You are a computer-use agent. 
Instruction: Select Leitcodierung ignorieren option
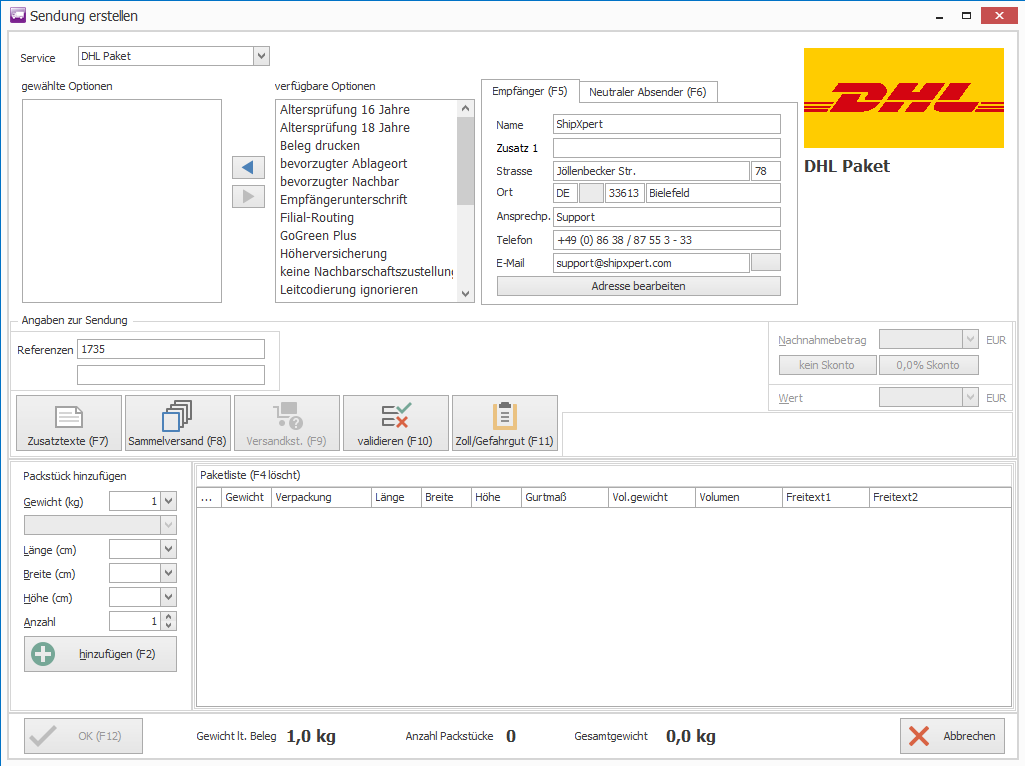366,290
